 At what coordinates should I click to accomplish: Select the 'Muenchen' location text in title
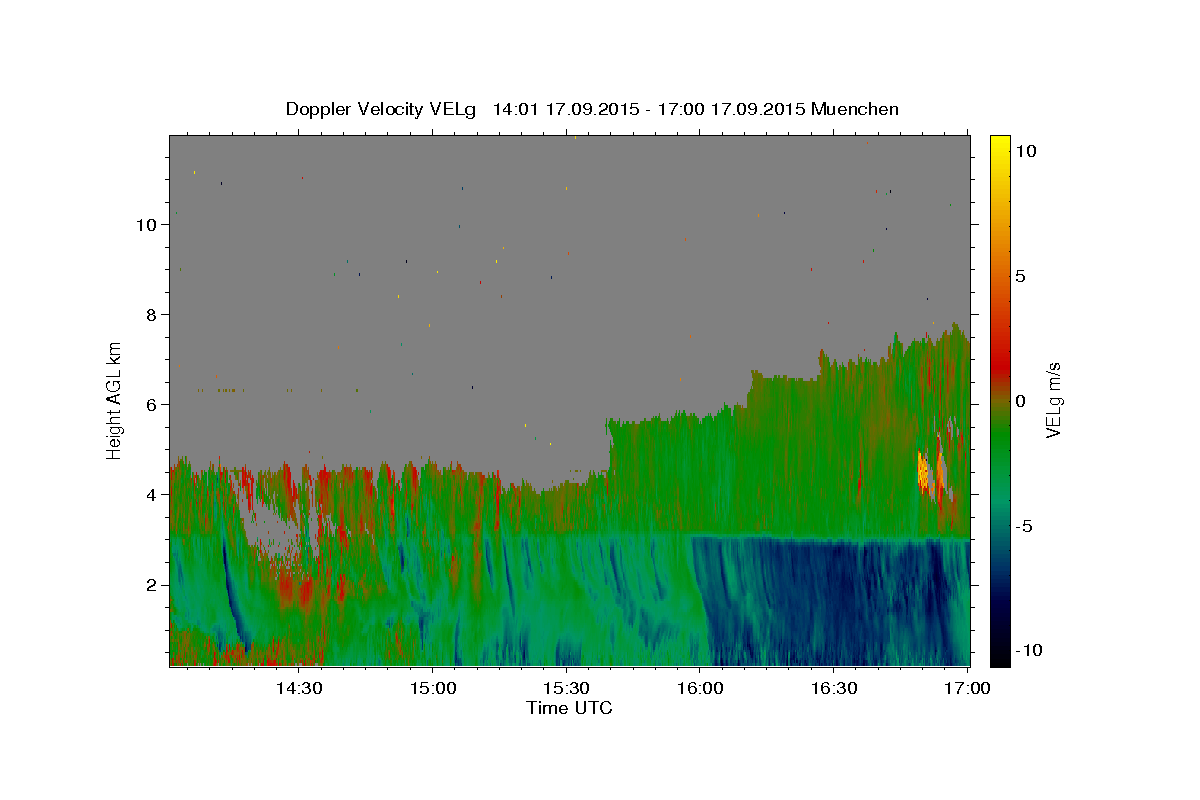(855, 109)
